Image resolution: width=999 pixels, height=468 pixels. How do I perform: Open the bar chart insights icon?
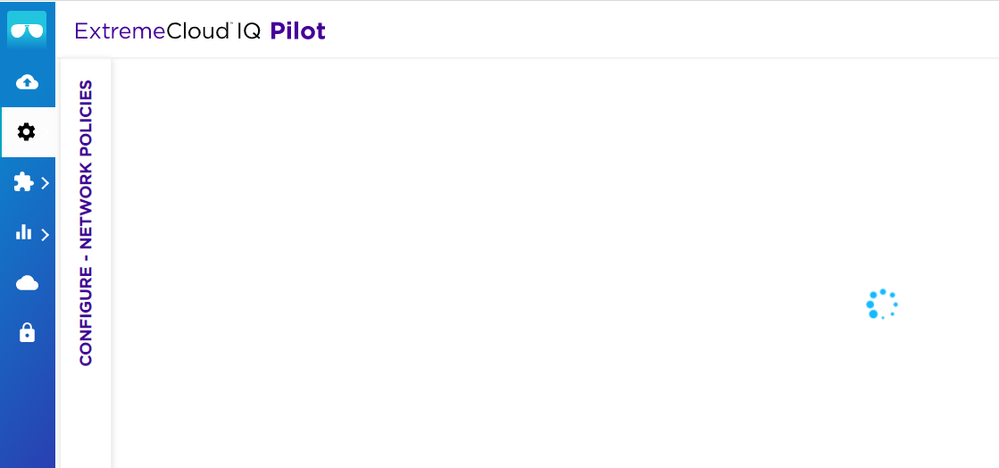click(x=23, y=234)
